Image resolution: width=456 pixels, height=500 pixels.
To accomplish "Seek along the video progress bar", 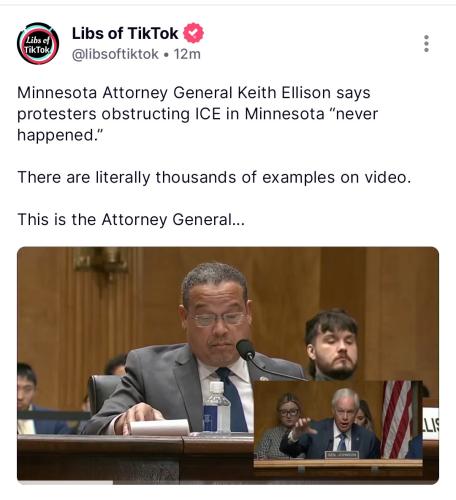I will [228, 482].
